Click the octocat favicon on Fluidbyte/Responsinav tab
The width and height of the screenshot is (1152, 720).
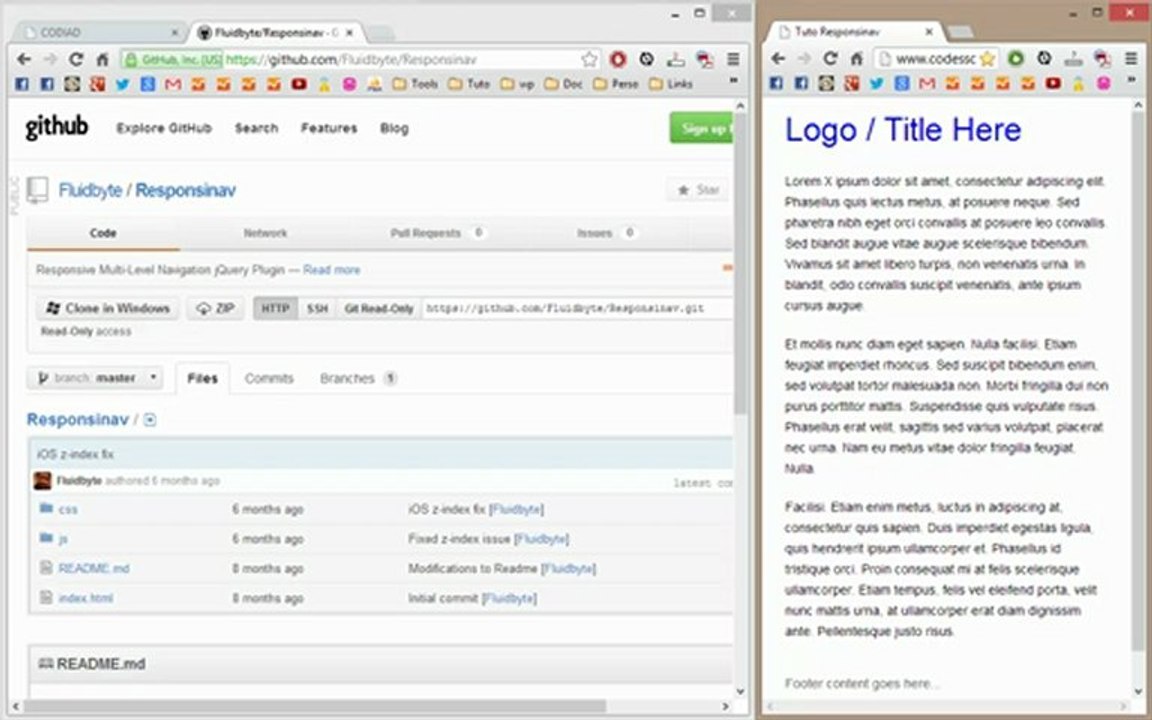pyautogui.click(x=205, y=33)
